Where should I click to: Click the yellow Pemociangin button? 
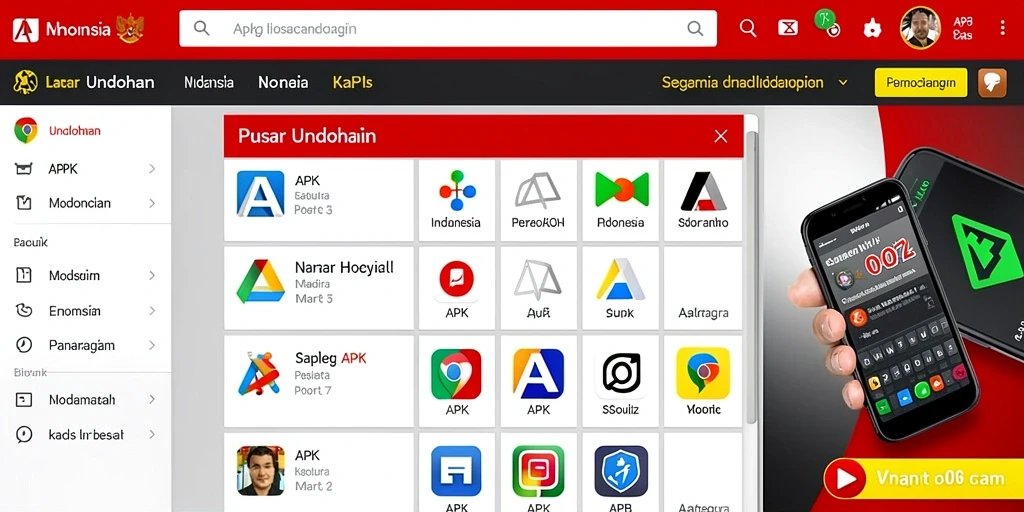[921, 83]
